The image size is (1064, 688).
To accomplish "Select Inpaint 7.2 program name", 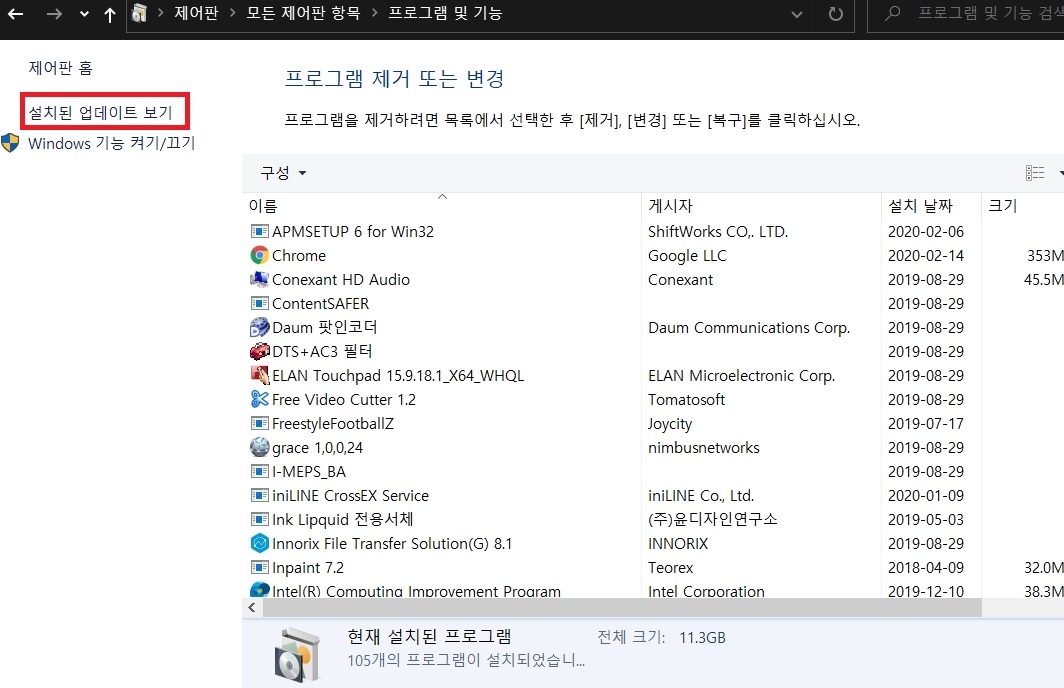I will [x=307, y=568].
